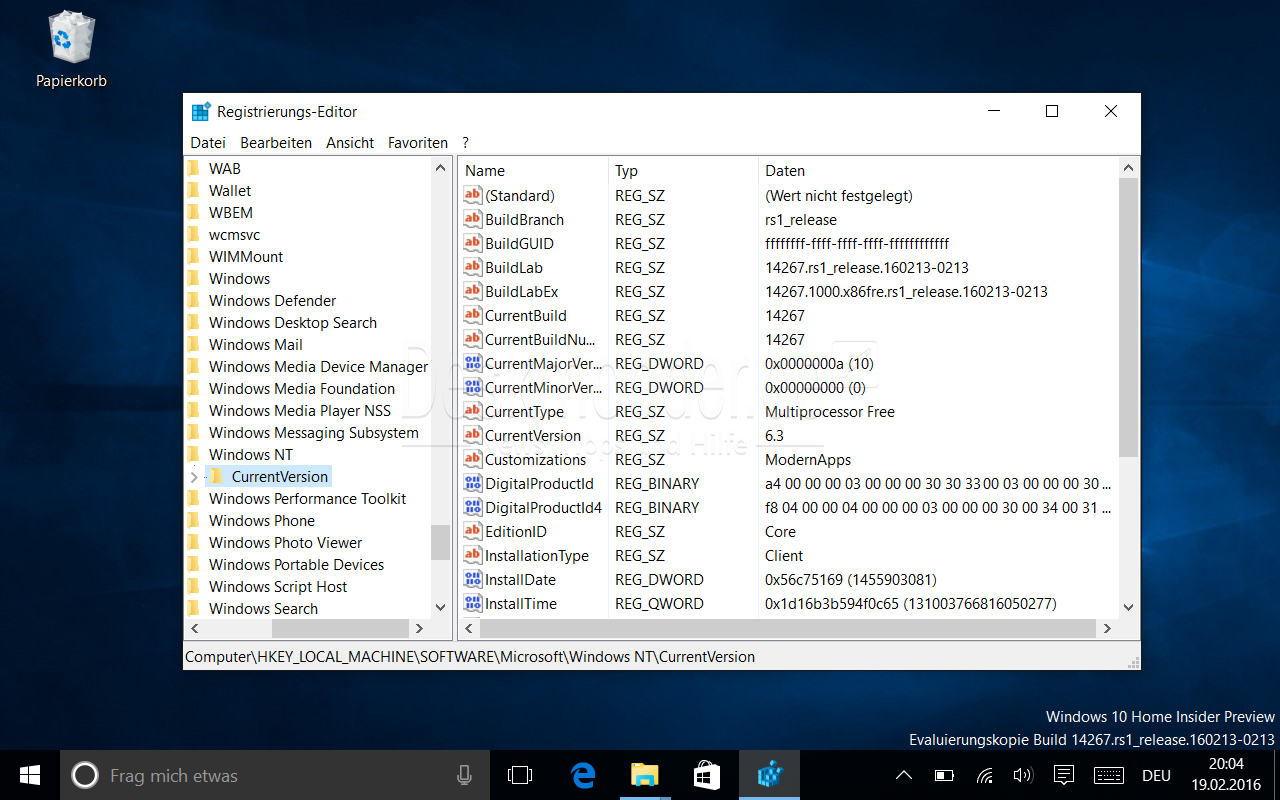Click the BuildGUID string value icon
The height and width of the screenshot is (800, 1280).
point(473,244)
